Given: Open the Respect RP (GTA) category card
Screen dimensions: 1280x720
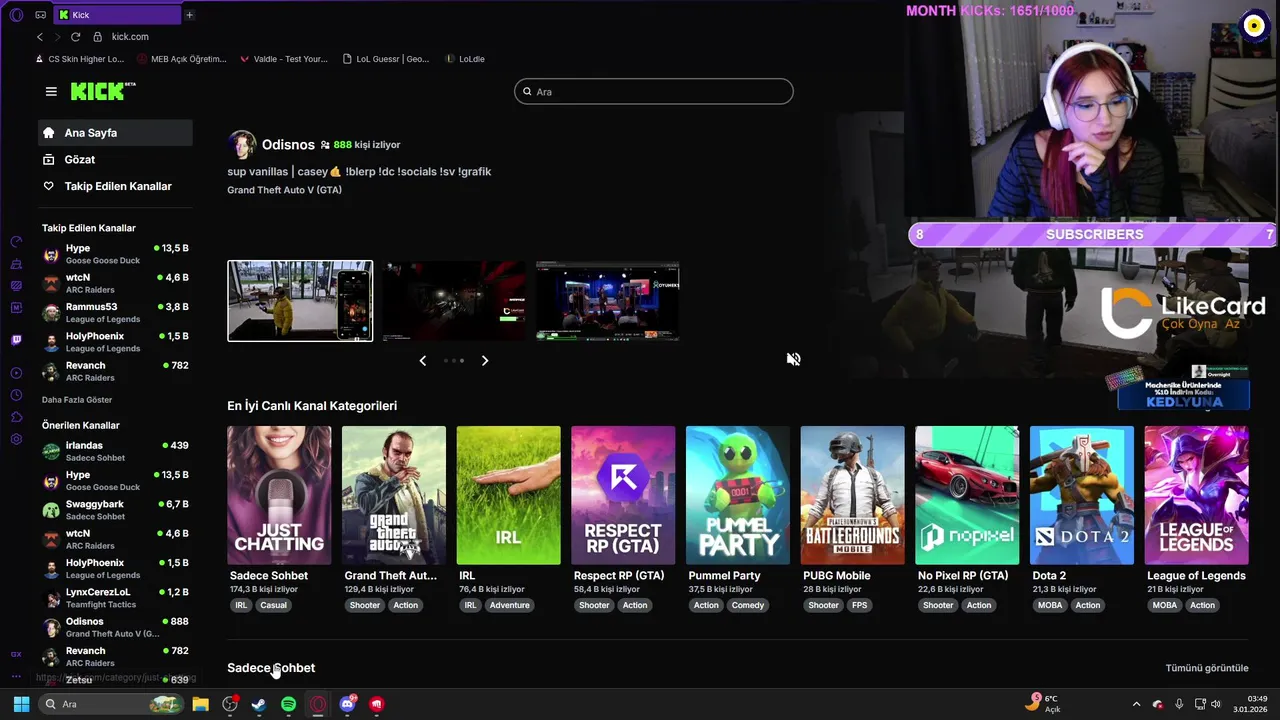Looking at the screenshot, I should (x=623, y=495).
